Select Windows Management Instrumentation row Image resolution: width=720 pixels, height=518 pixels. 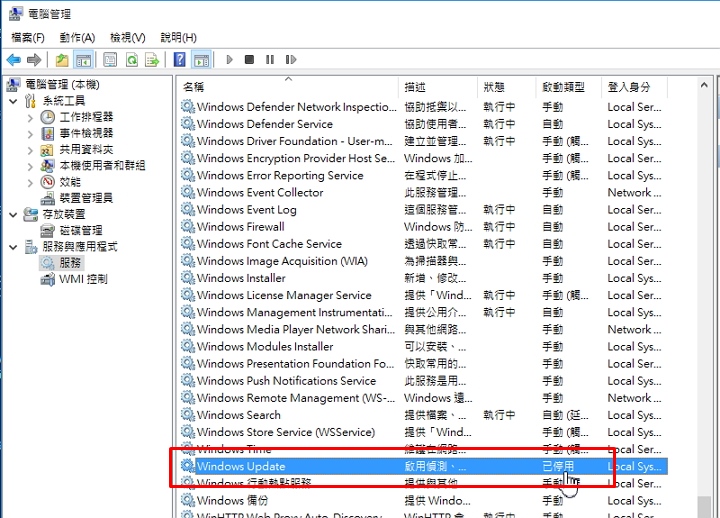tap(423, 312)
